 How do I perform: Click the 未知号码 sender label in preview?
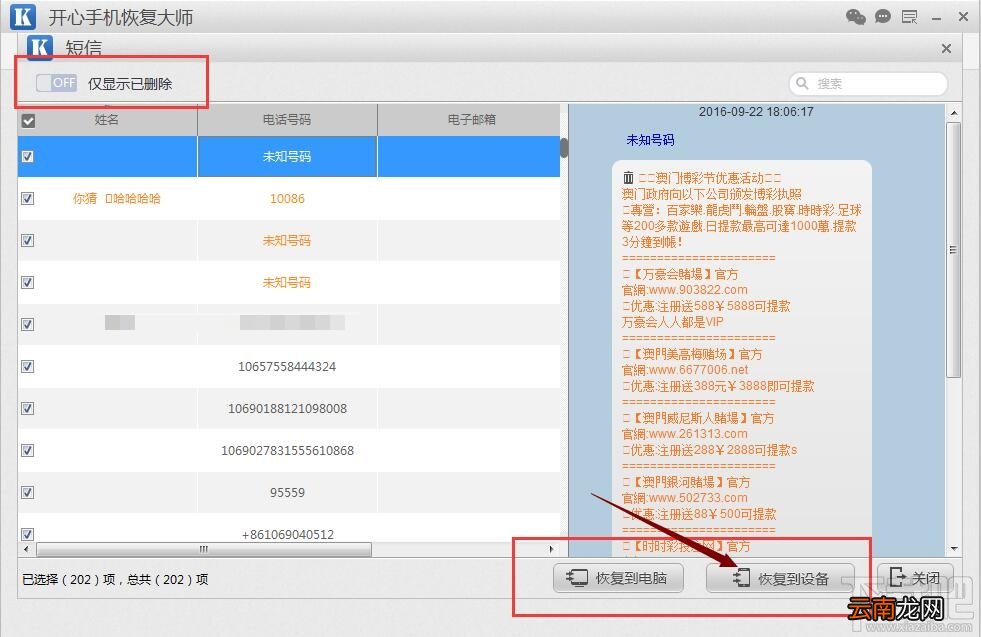pyautogui.click(x=651, y=140)
